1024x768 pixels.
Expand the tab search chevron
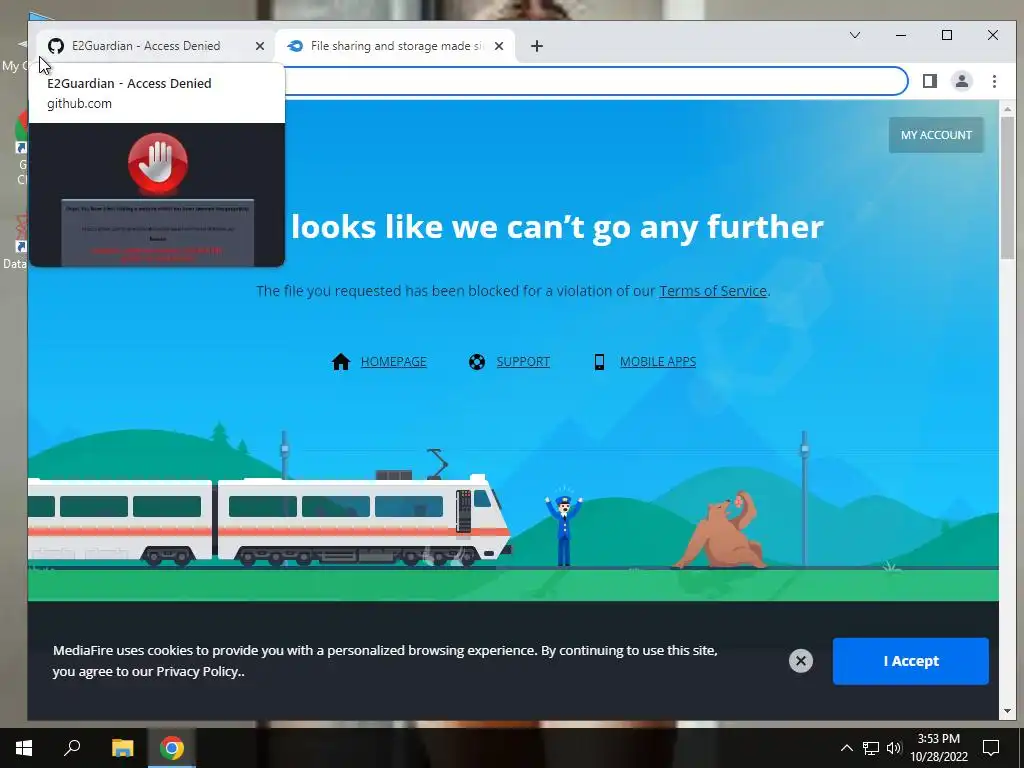(x=855, y=35)
